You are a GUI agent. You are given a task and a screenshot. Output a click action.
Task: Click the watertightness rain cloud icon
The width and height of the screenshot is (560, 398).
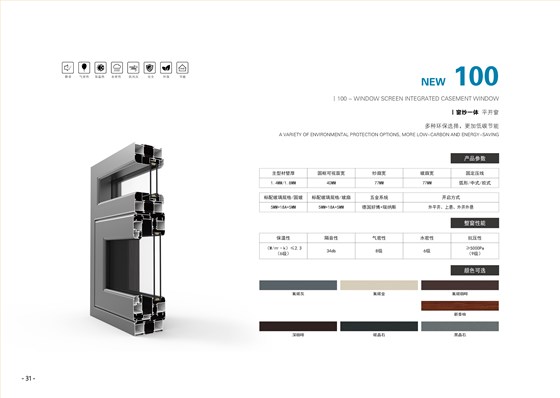click(x=117, y=68)
